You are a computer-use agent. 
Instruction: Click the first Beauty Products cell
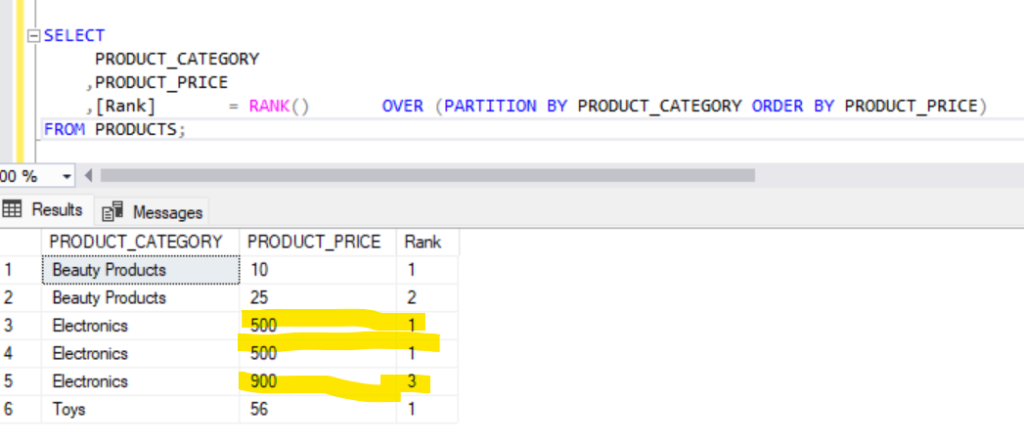coord(140,270)
